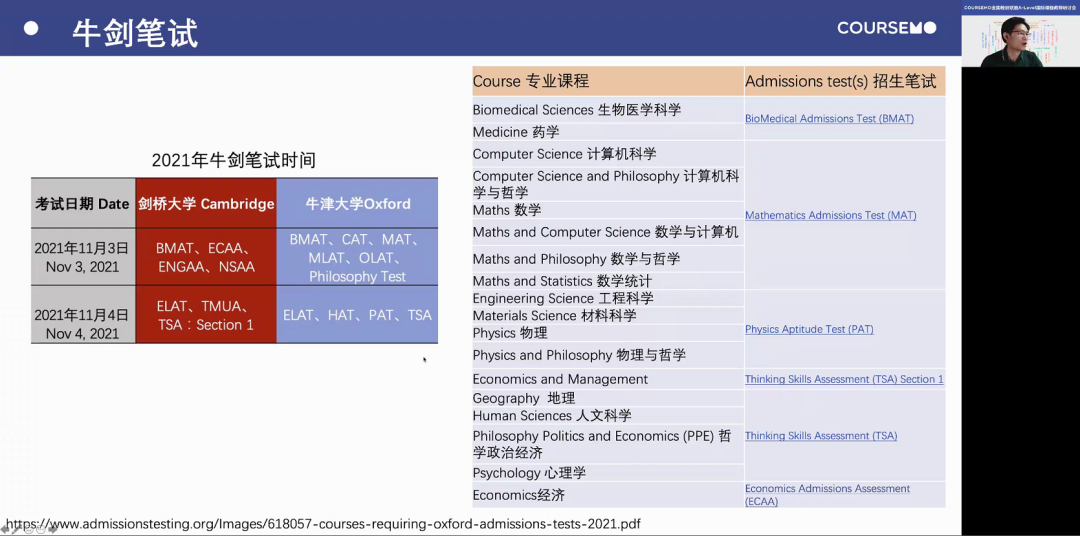Click the Economics and Management row
The height and width of the screenshot is (536, 1080).
pyautogui.click(x=608, y=379)
